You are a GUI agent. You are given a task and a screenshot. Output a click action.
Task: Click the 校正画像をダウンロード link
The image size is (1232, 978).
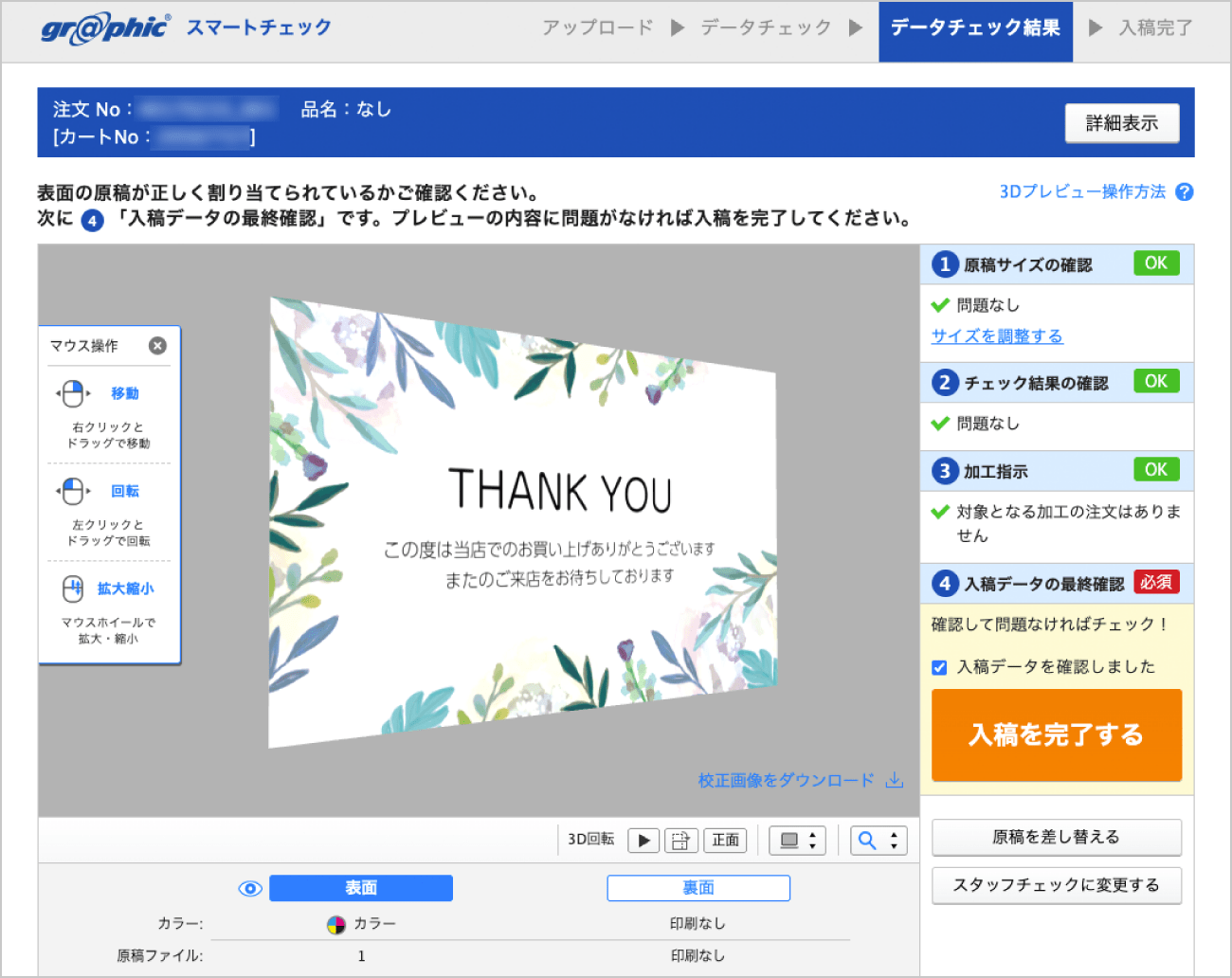click(x=787, y=780)
